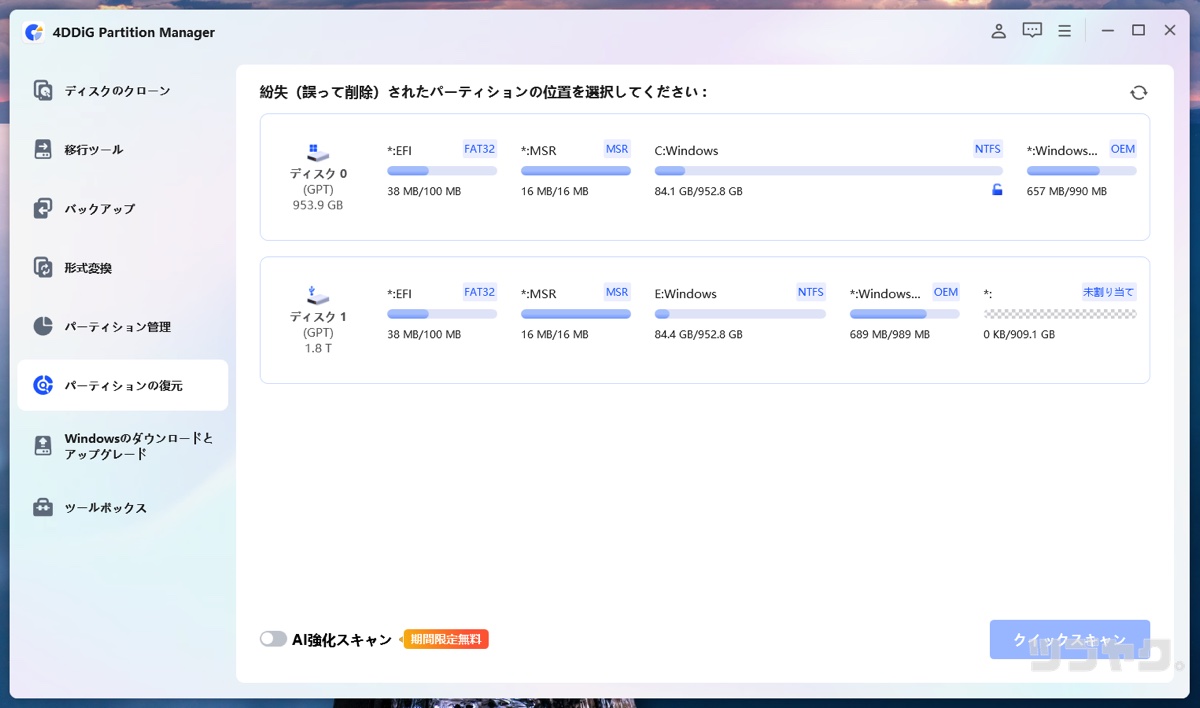Click the 84.1 GB/952.8 GB size text
Screen dimensions: 1200x708
[699, 191]
